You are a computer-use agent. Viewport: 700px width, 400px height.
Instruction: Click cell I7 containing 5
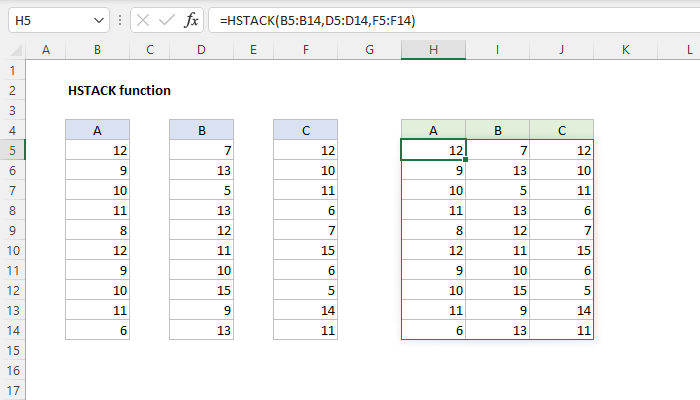point(497,191)
